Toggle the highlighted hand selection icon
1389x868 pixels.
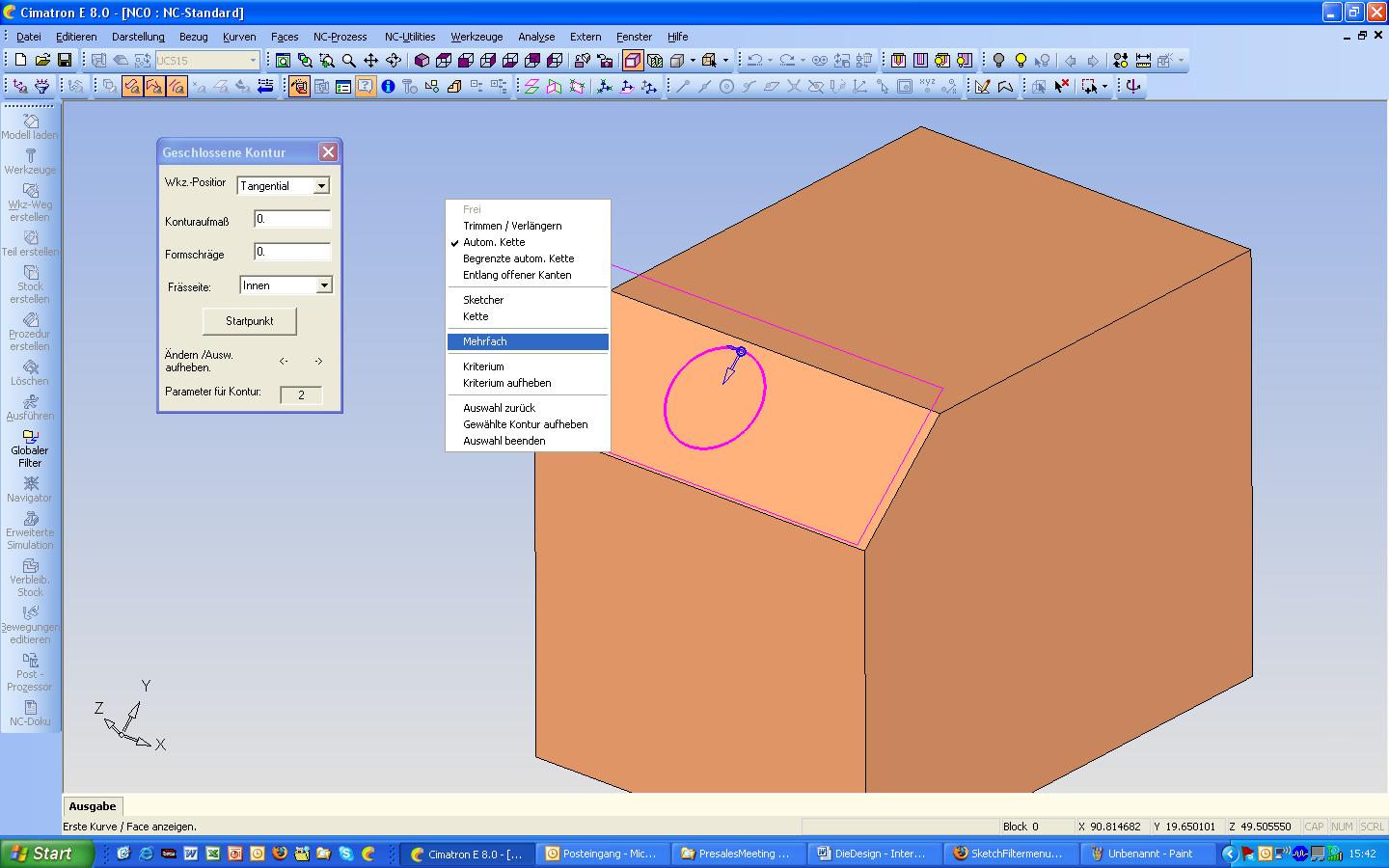point(299,86)
